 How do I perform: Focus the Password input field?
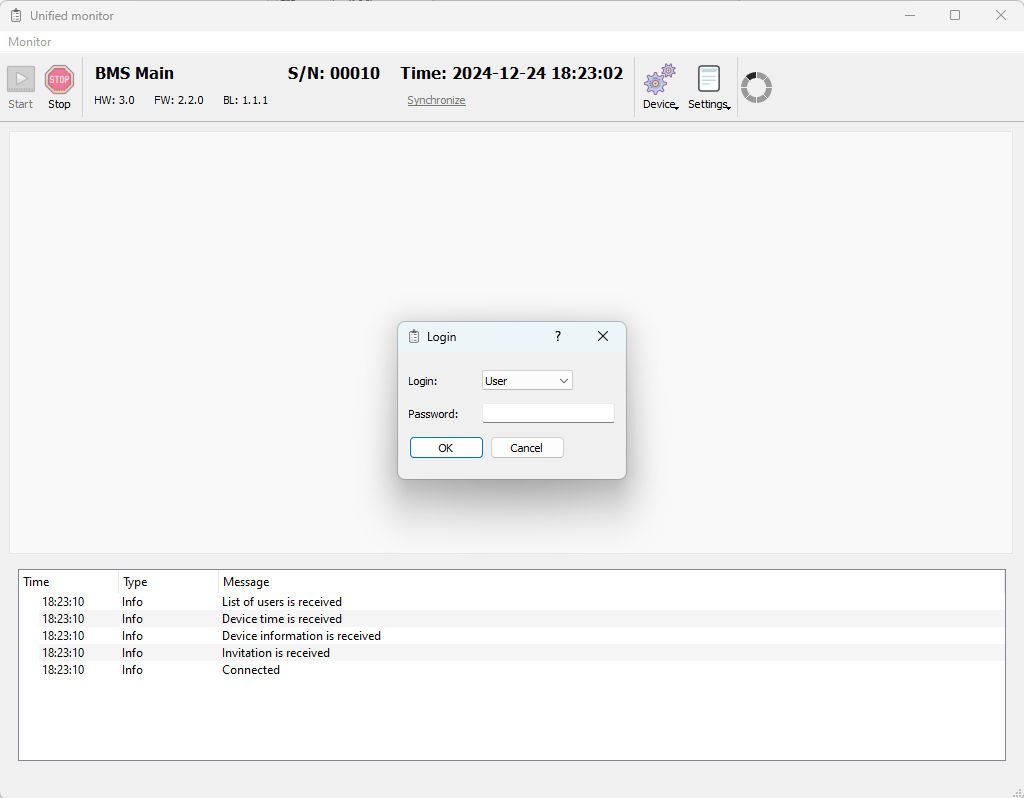coord(548,413)
